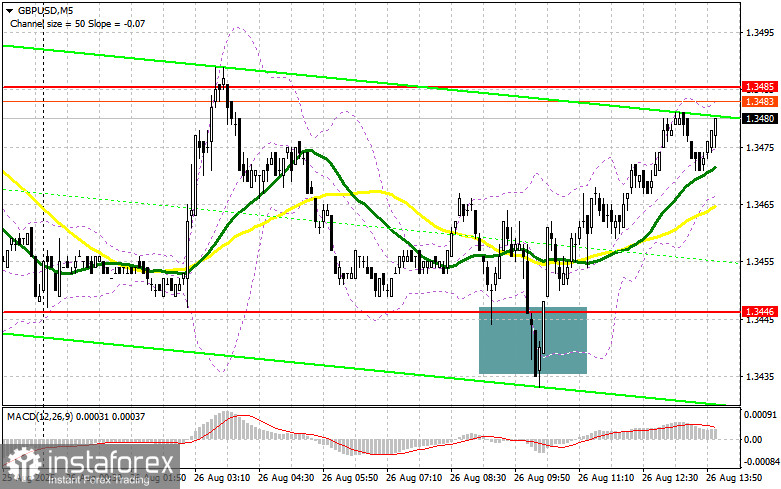This screenshot has width=781, height=489.
Task: Click the '26 Aug 07:10' time label
Action: pyautogui.click(x=414, y=478)
